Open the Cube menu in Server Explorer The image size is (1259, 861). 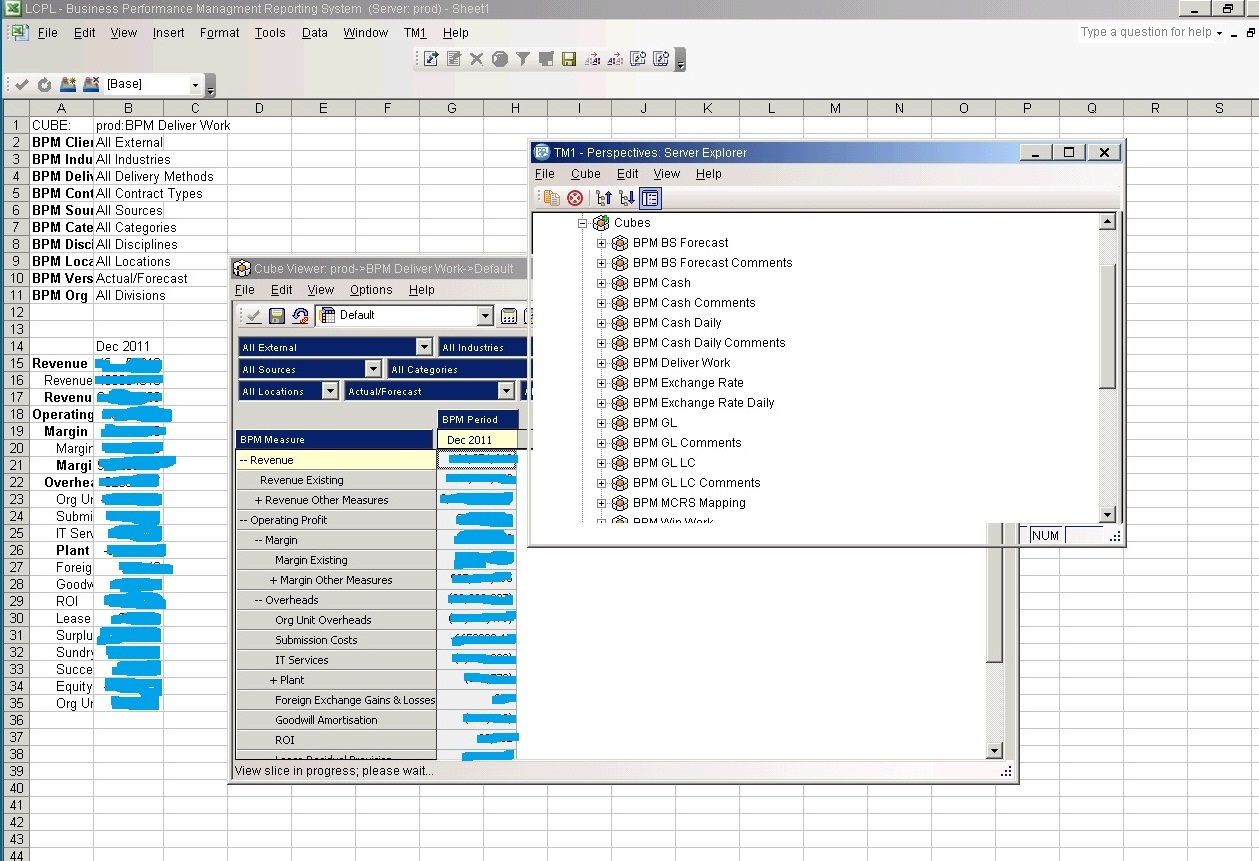[x=586, y=174]
